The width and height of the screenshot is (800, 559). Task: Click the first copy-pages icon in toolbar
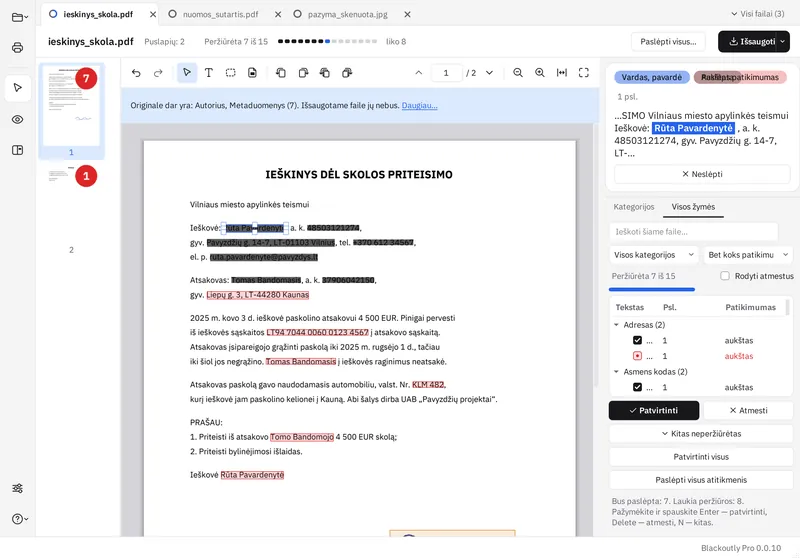point(281,73)
